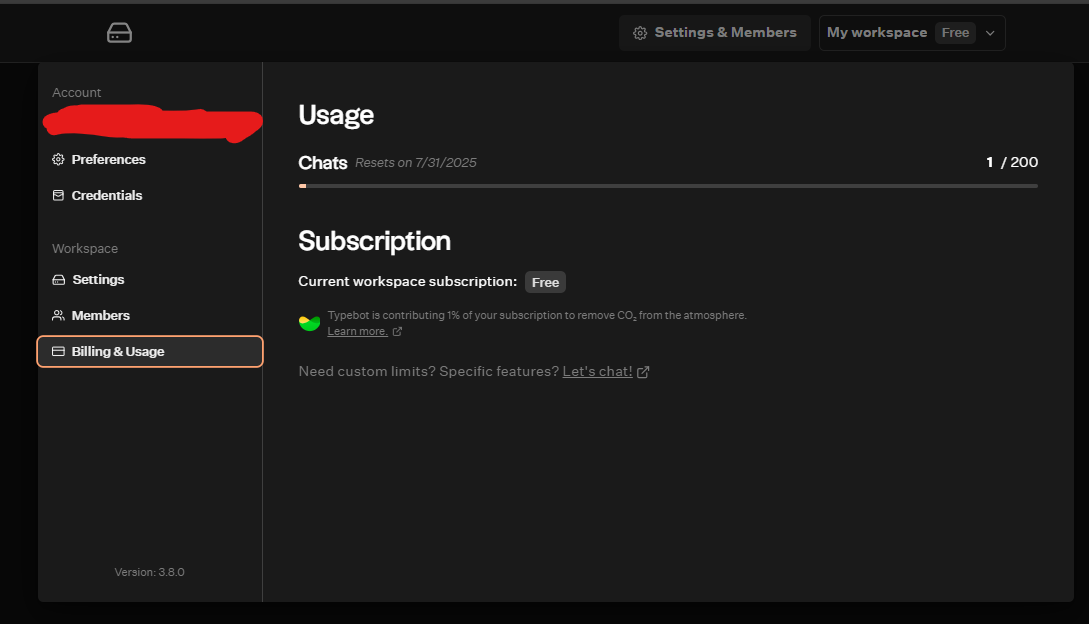Screen dimensions: 1089x624
Task: Click the Members people icon
Action: (x=58, y=315)
